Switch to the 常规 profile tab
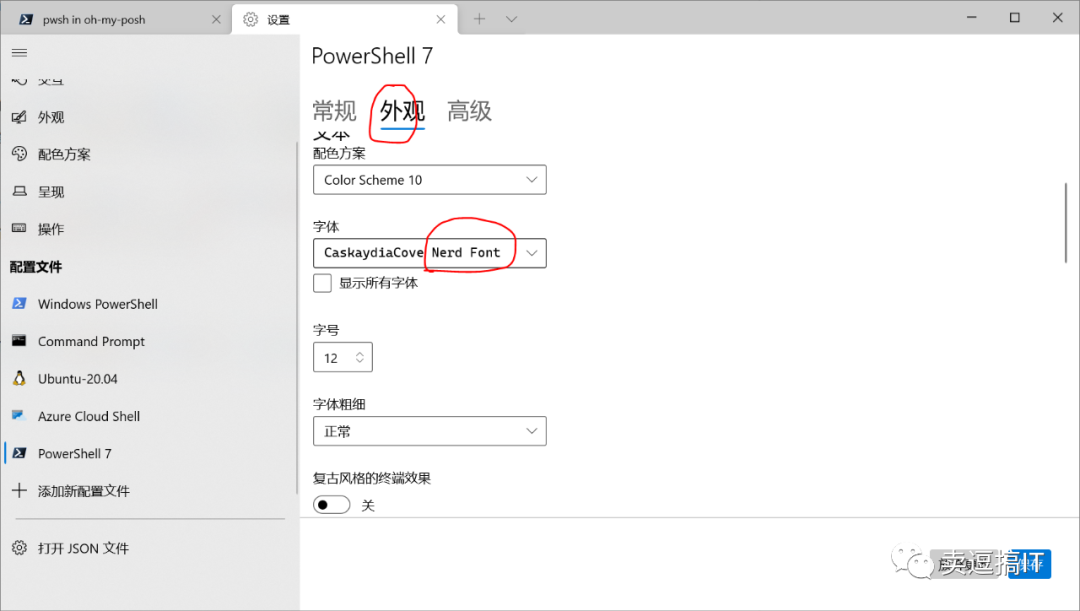1080x611 pixels. coord(334,111)
